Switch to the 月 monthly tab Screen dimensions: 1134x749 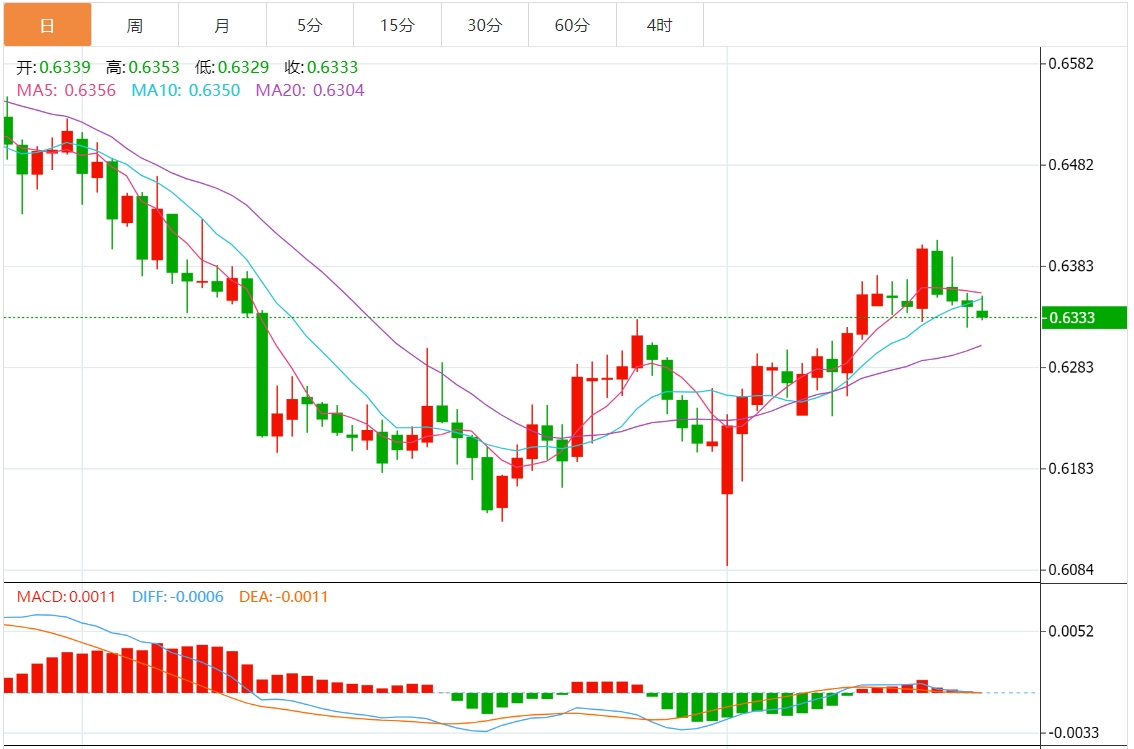coord(223,25)
